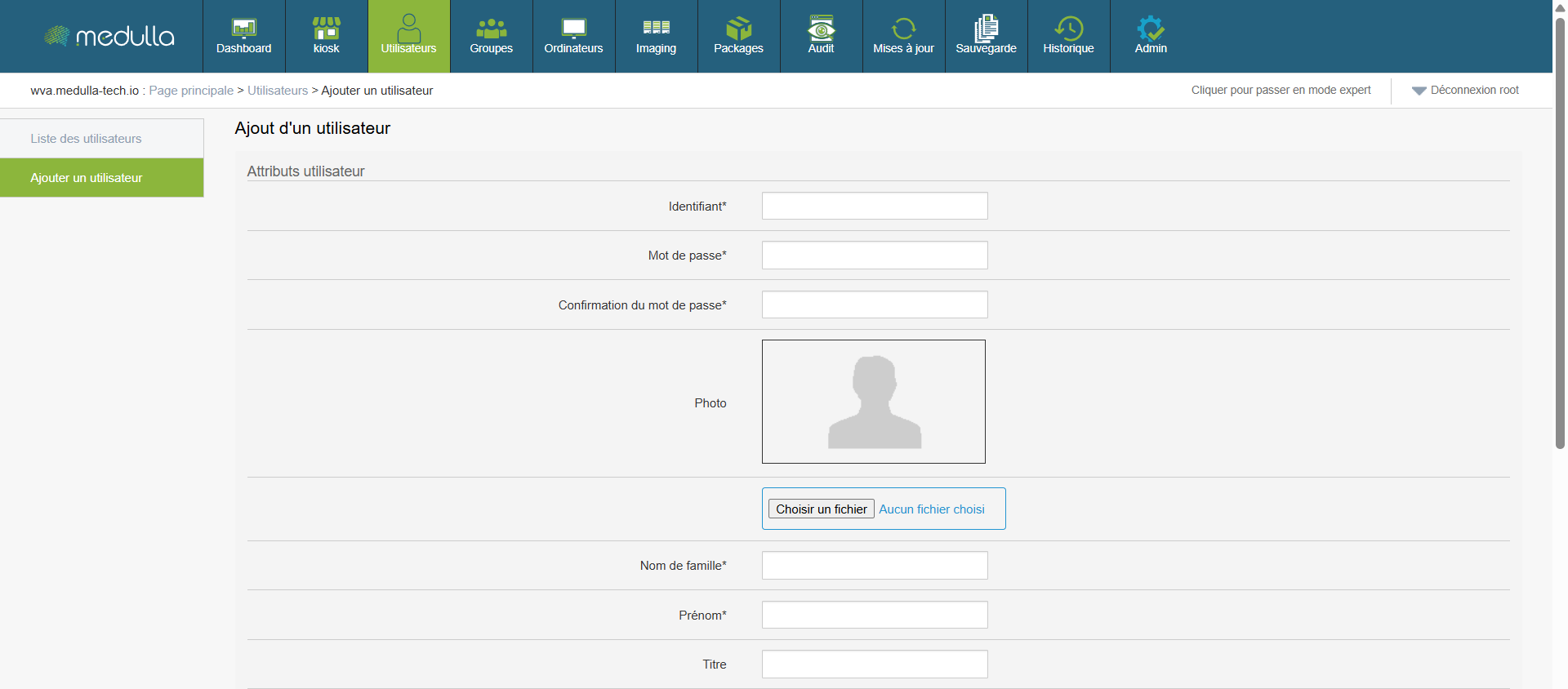Screen dimensions: 1568x689
Task: Open the Audit eye icon
Action: (821, 29)
